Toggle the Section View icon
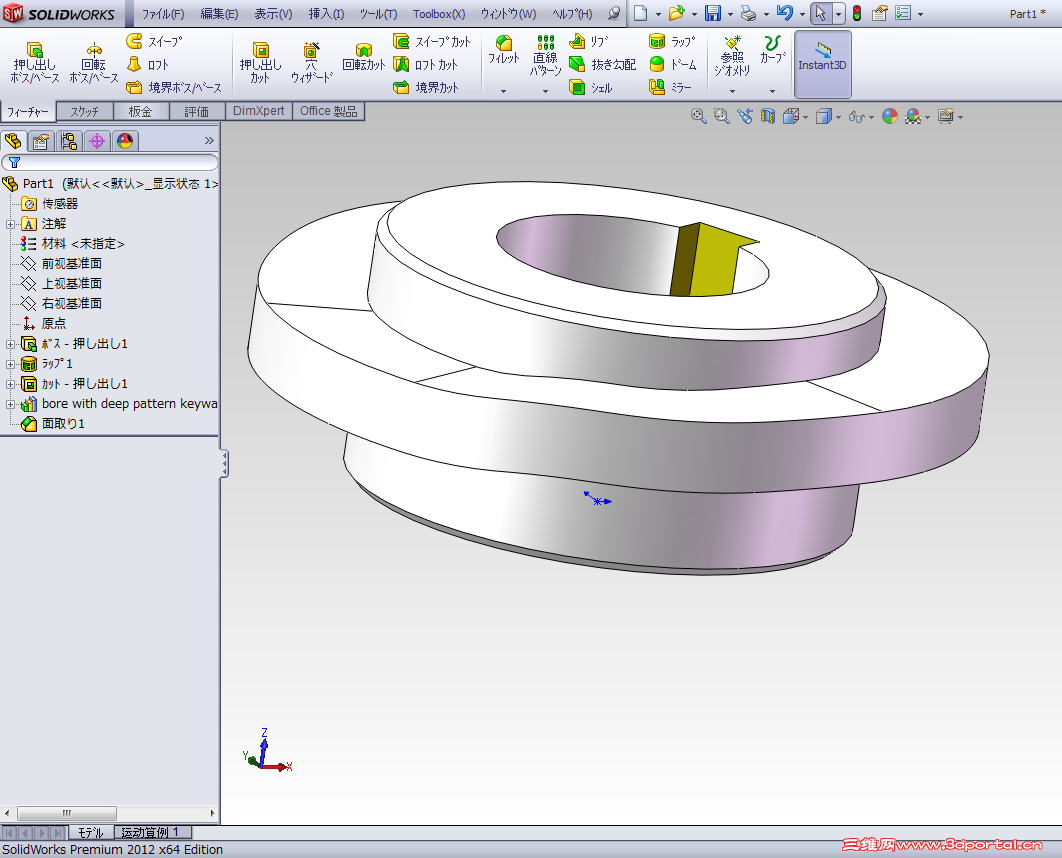The width and height of the screenshot is (1062, 858). pyautogui.click(x=767, y=116)
